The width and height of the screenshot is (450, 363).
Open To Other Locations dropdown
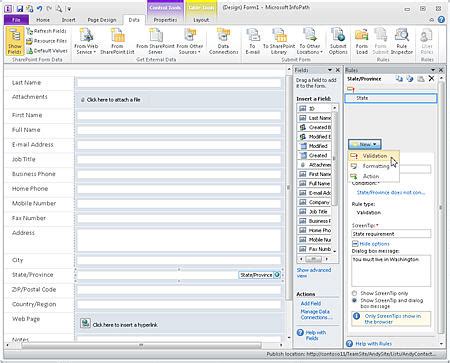[x=310, y=41]
